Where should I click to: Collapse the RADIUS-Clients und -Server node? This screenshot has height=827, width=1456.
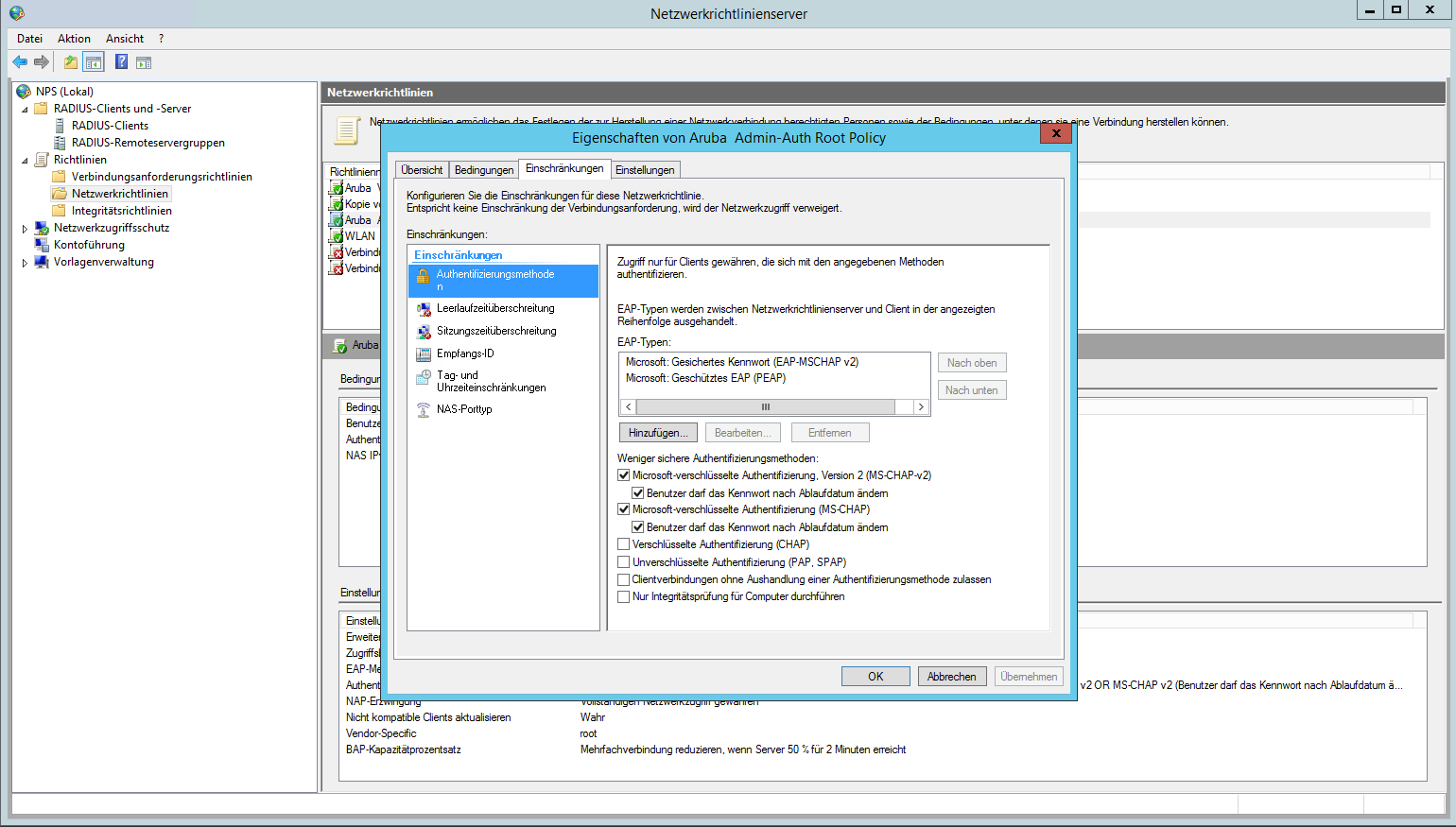click(25, 110)
